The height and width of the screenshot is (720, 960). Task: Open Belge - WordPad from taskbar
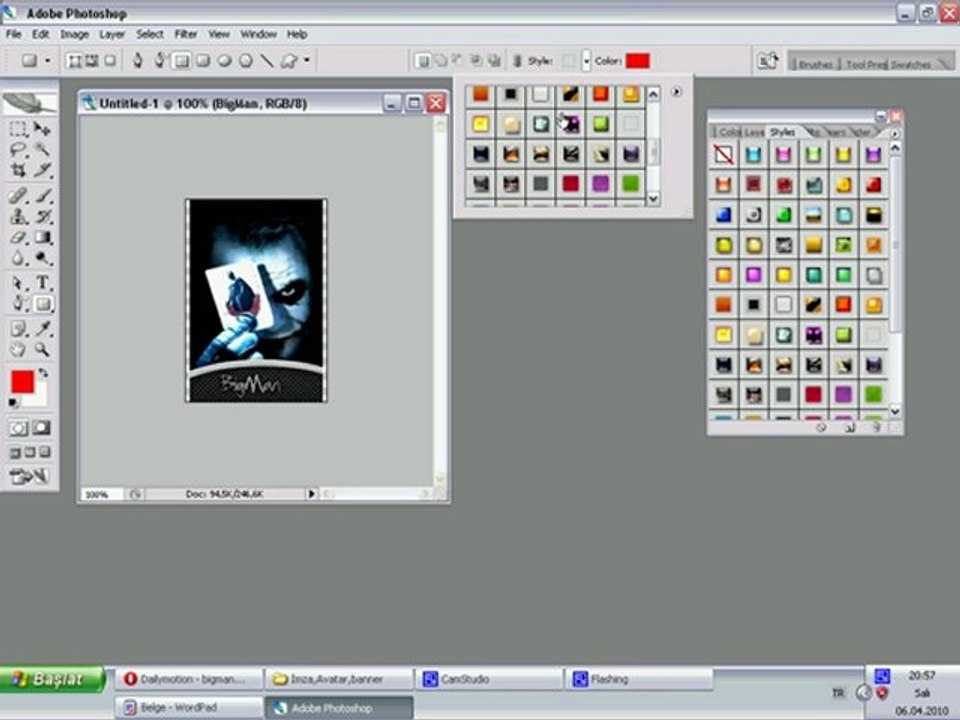coord(187,708)
